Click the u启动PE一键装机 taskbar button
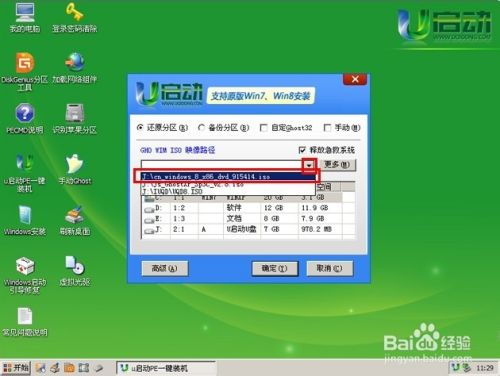This screenshot has width=500, height=376. click(x=166, y=368)
